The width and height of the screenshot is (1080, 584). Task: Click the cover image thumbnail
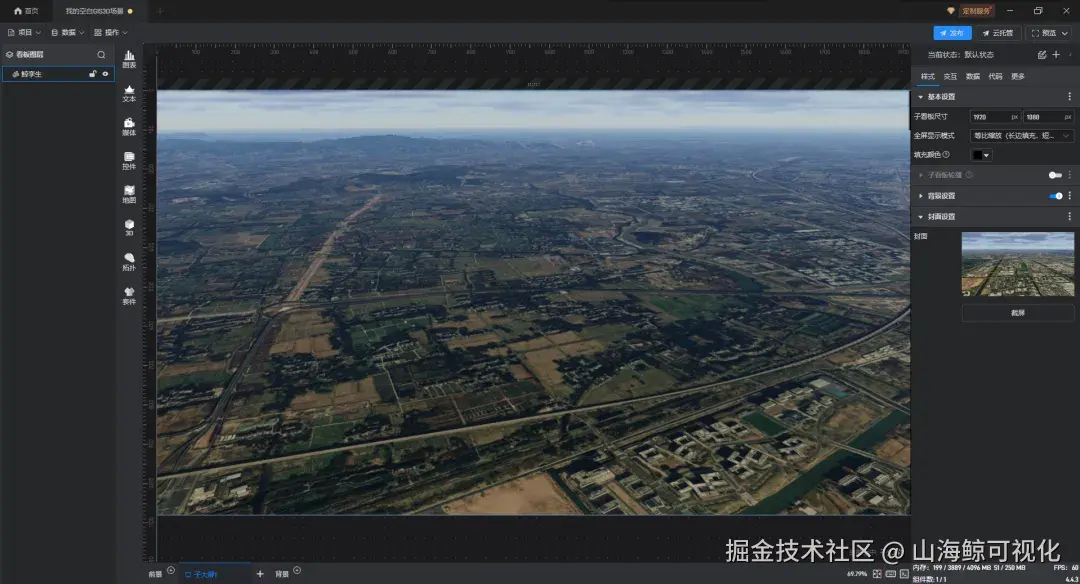tap(1018, 264)
